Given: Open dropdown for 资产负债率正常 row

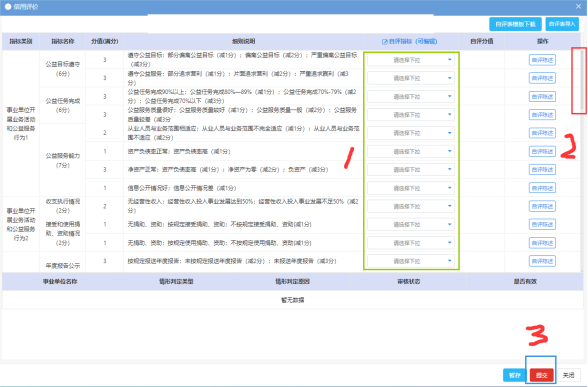Looking at the screenshot, I should (411, 151).
